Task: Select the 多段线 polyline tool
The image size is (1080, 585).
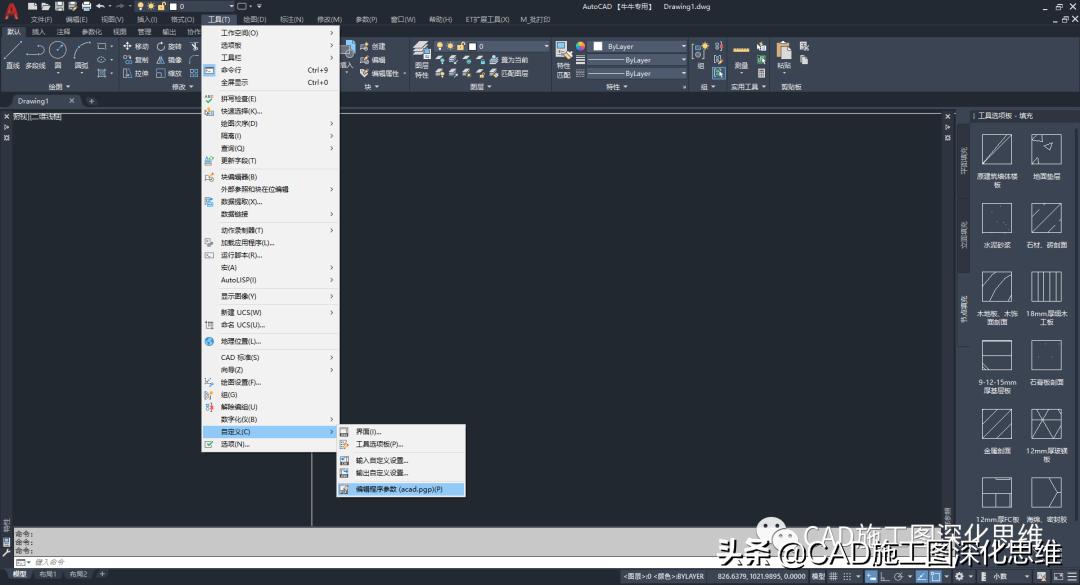Action: 35,54
